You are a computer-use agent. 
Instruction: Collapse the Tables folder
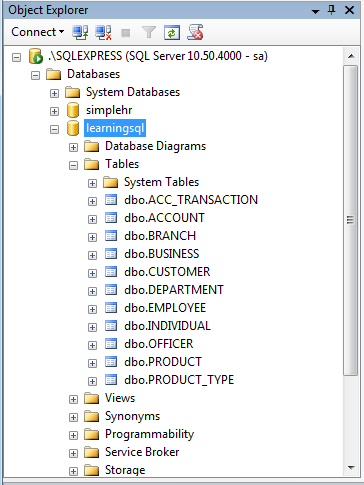73,165
